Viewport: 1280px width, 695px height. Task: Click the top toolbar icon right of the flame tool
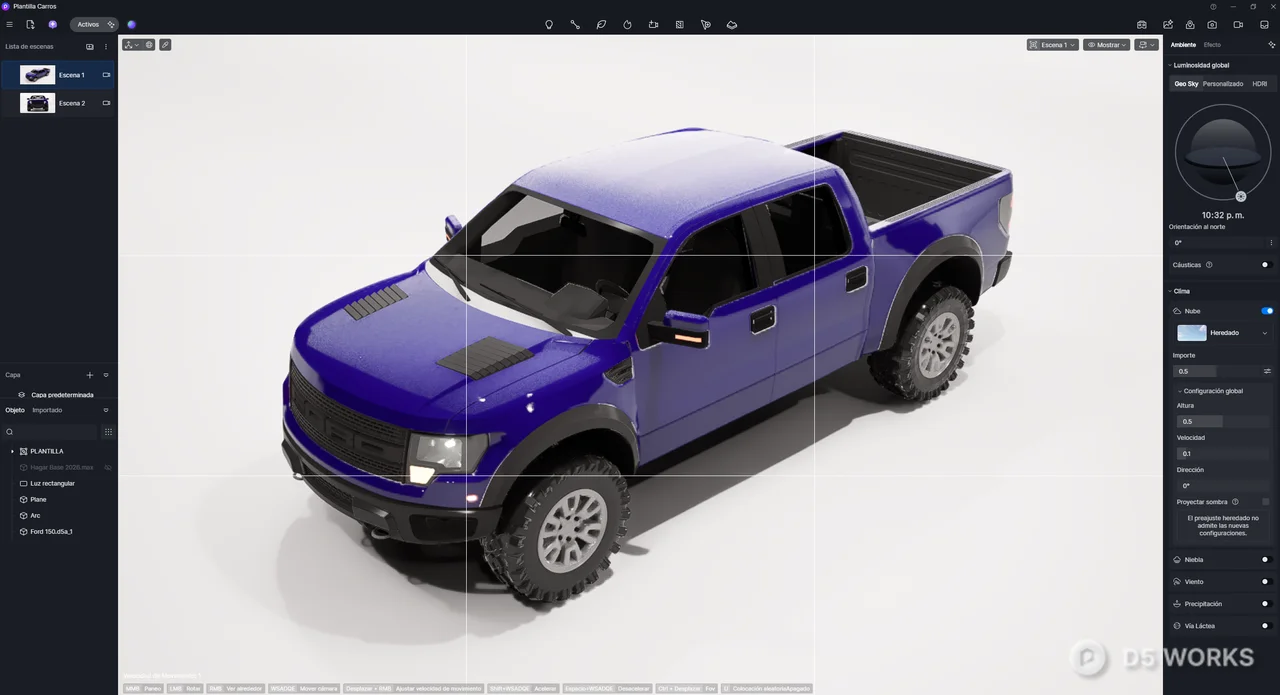tap(653, 24)
